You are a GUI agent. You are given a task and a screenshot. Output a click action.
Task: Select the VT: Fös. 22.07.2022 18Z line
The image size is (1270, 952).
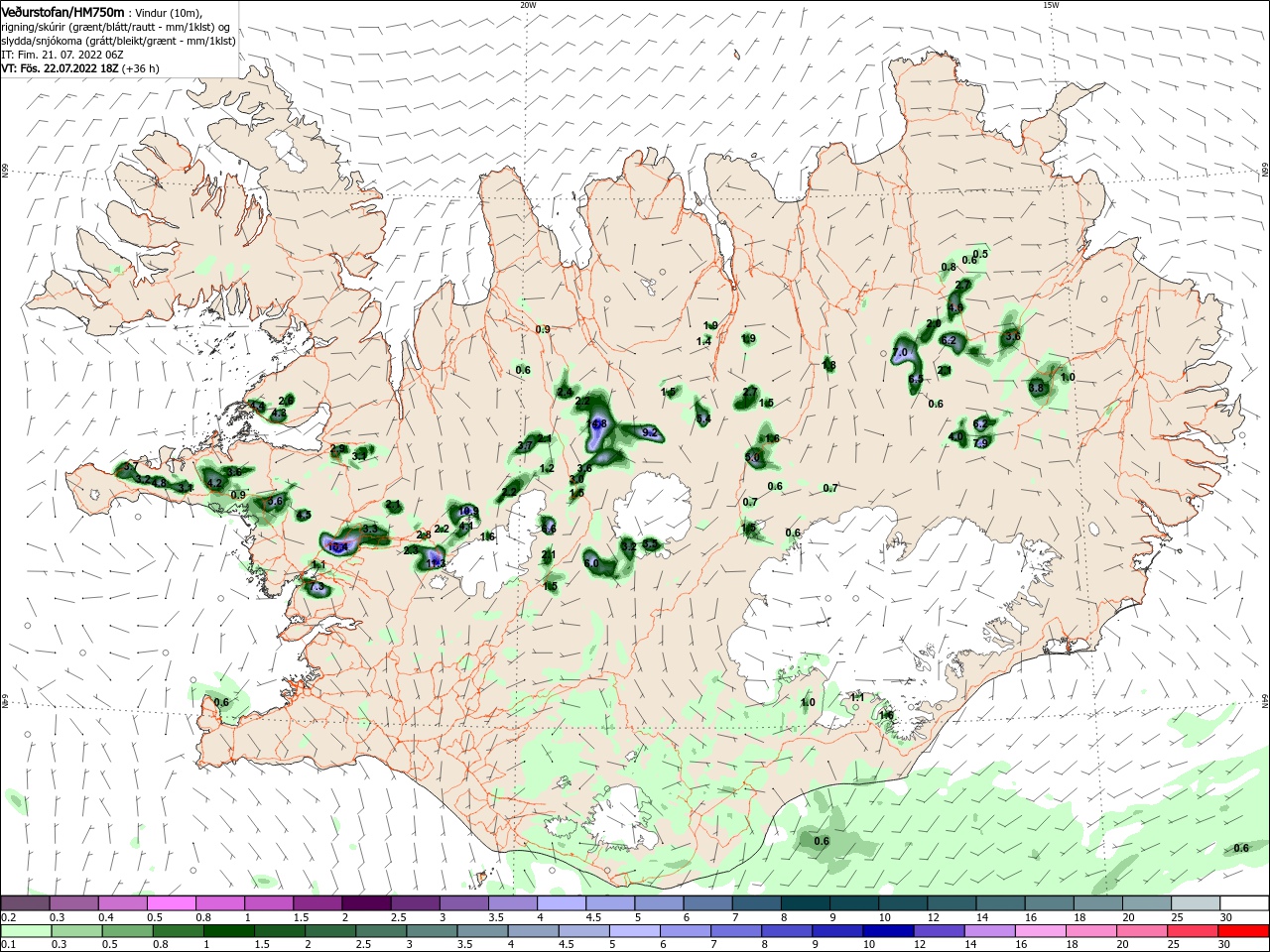point(79,68)
